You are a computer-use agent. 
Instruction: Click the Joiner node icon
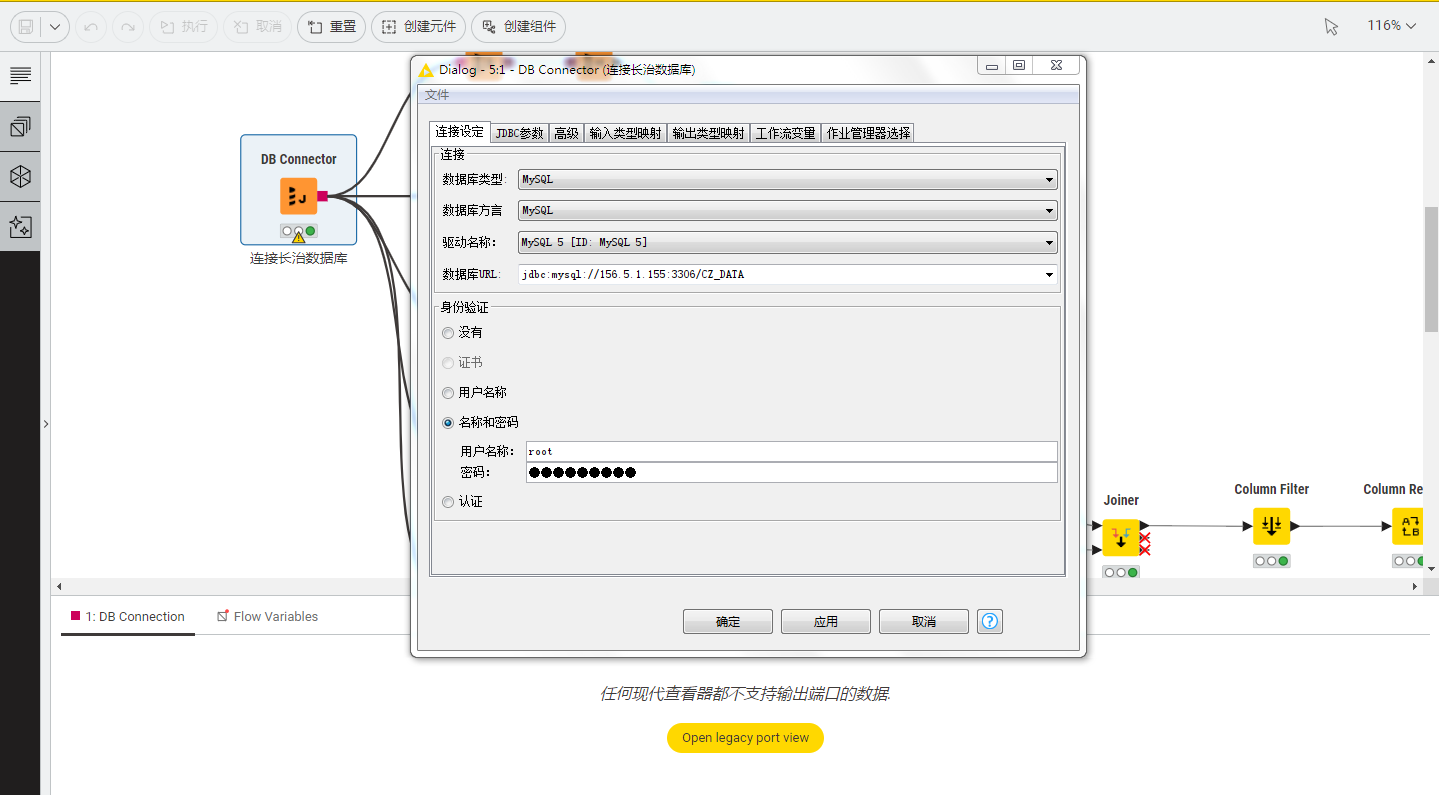coord(1121,537)
